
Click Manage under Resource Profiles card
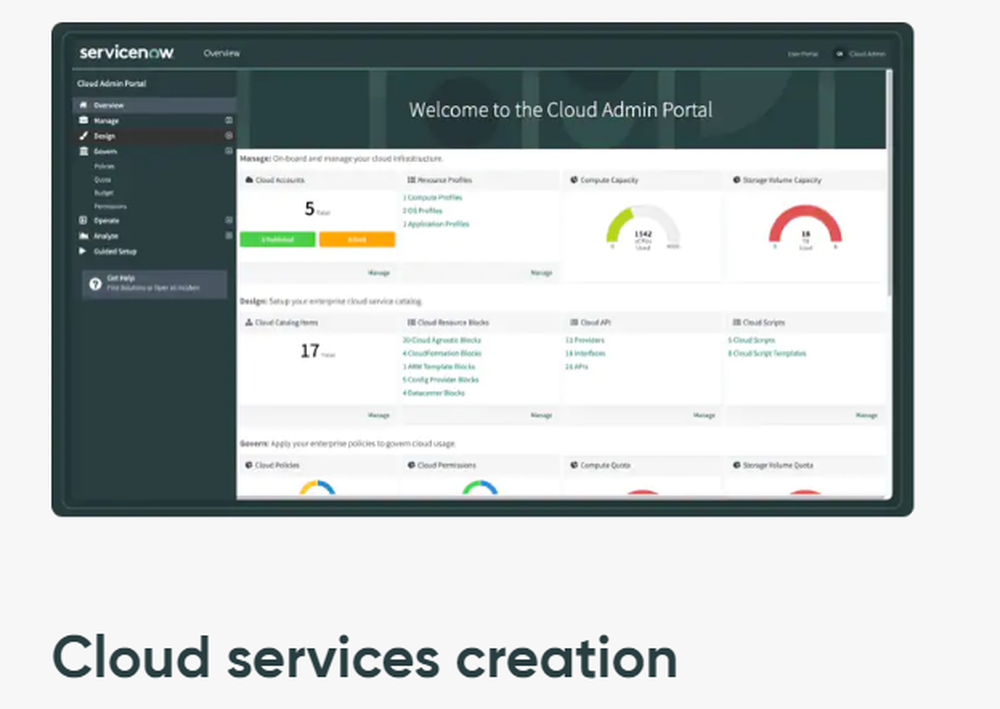pyautogui.click(x=541, y=273)
